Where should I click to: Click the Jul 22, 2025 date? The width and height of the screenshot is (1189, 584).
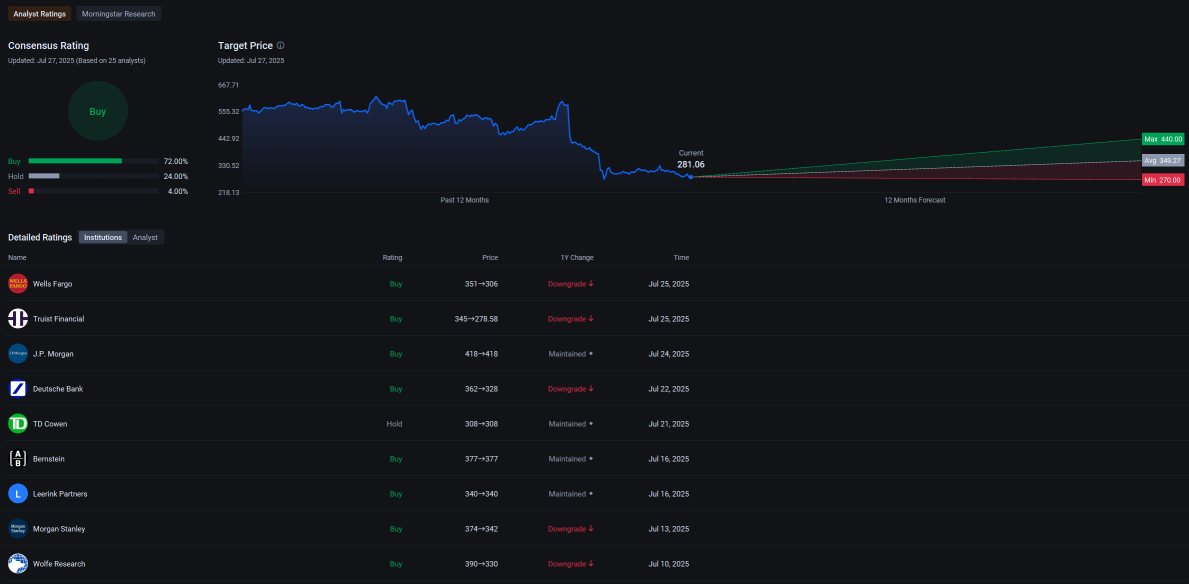click(669, 388)
